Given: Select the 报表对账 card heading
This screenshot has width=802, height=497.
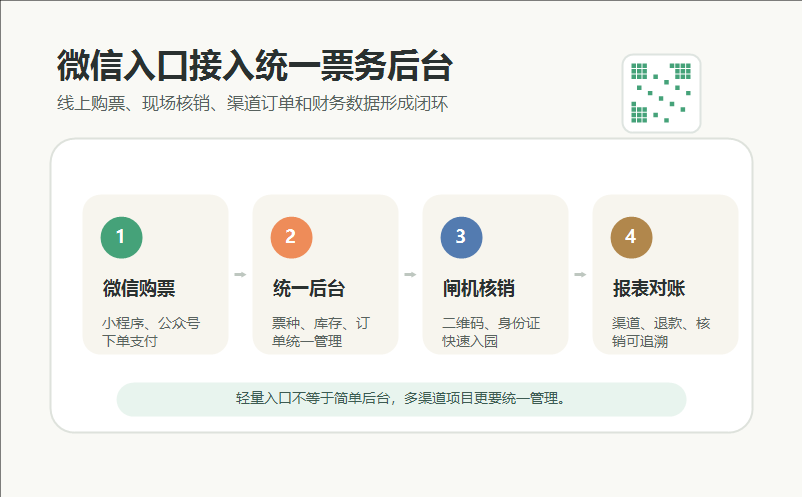Looking at the screenshot, I should pyautogui.click(x=649, y=288).
